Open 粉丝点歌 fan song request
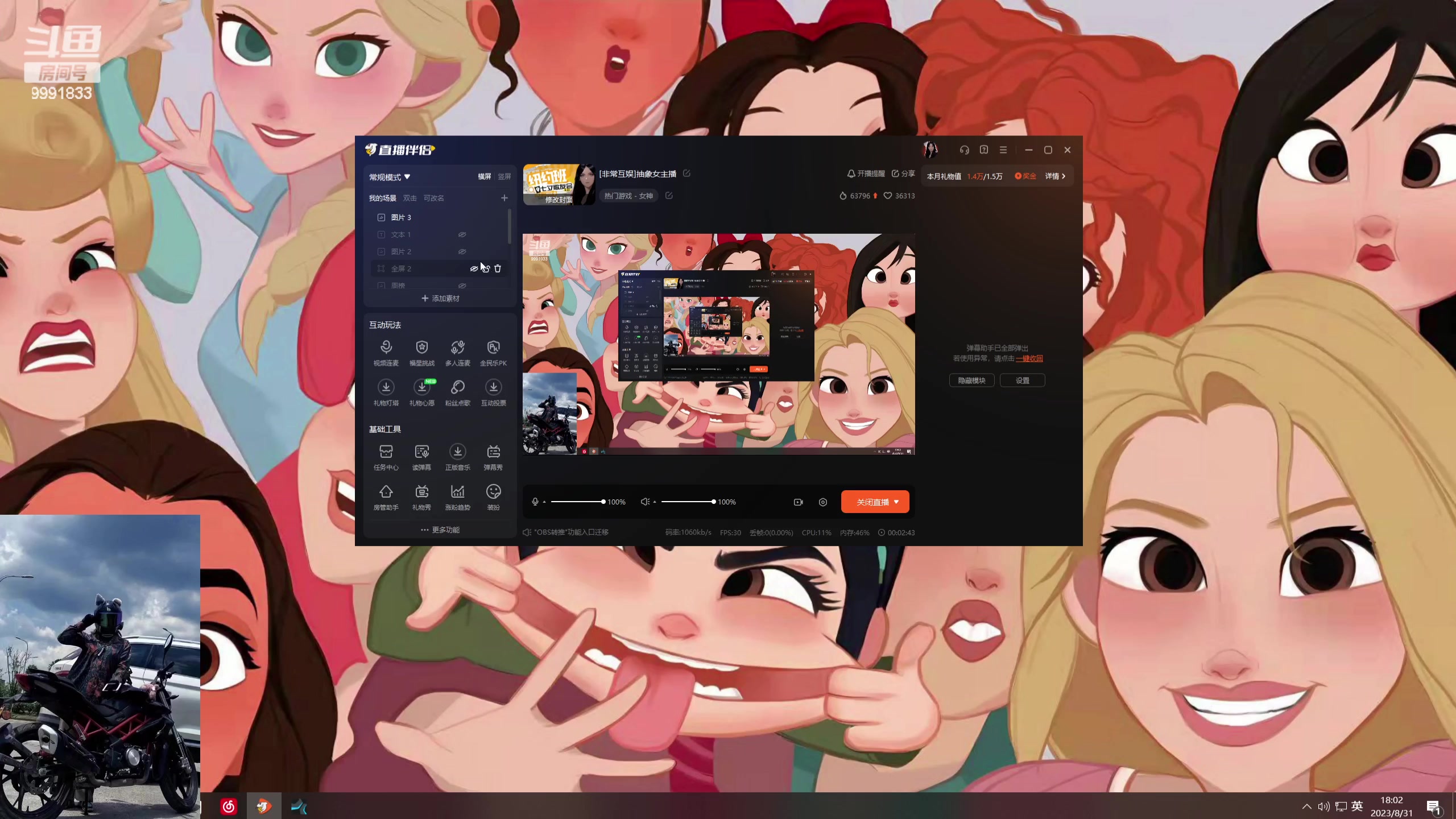Screen dimensions: 1456x819 tap(457, 392)
